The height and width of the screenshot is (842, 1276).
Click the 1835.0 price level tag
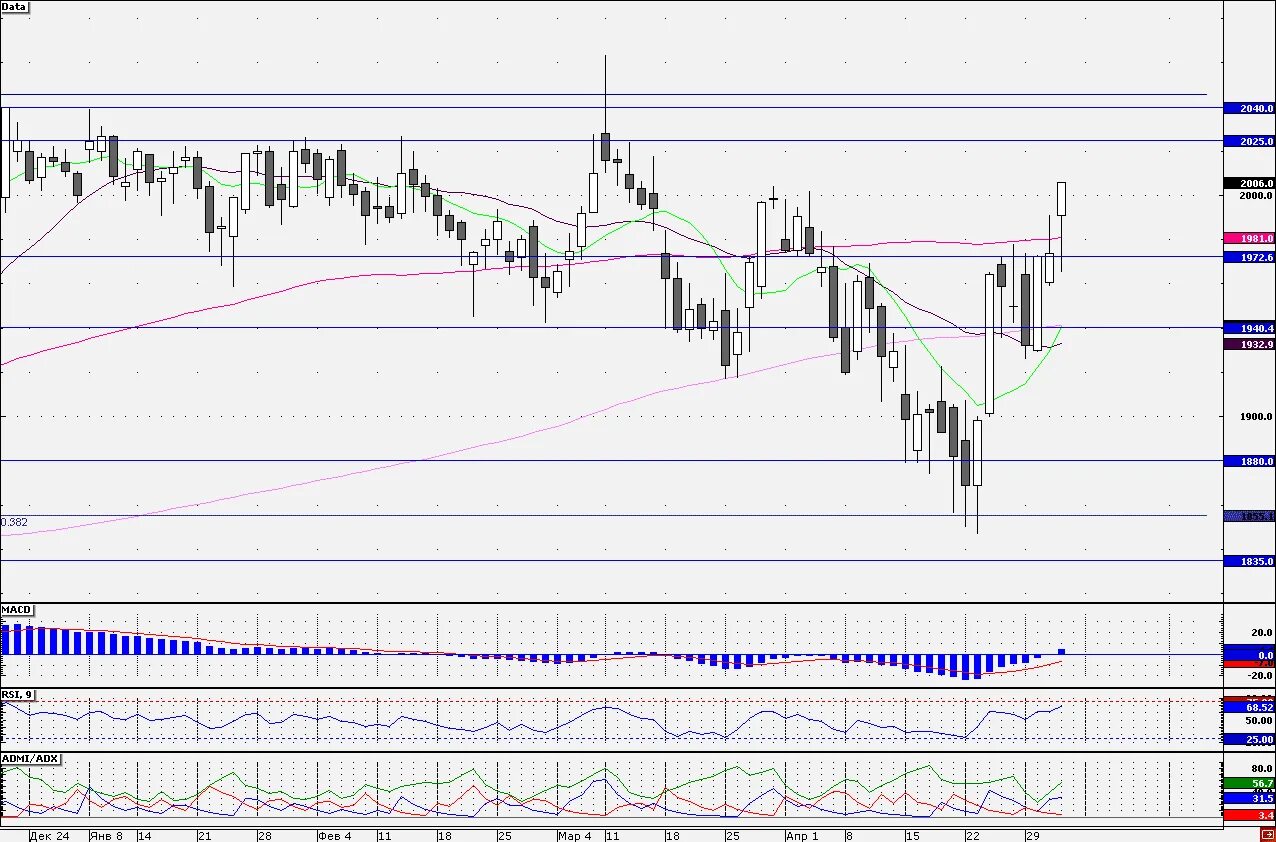point(1249,562)
